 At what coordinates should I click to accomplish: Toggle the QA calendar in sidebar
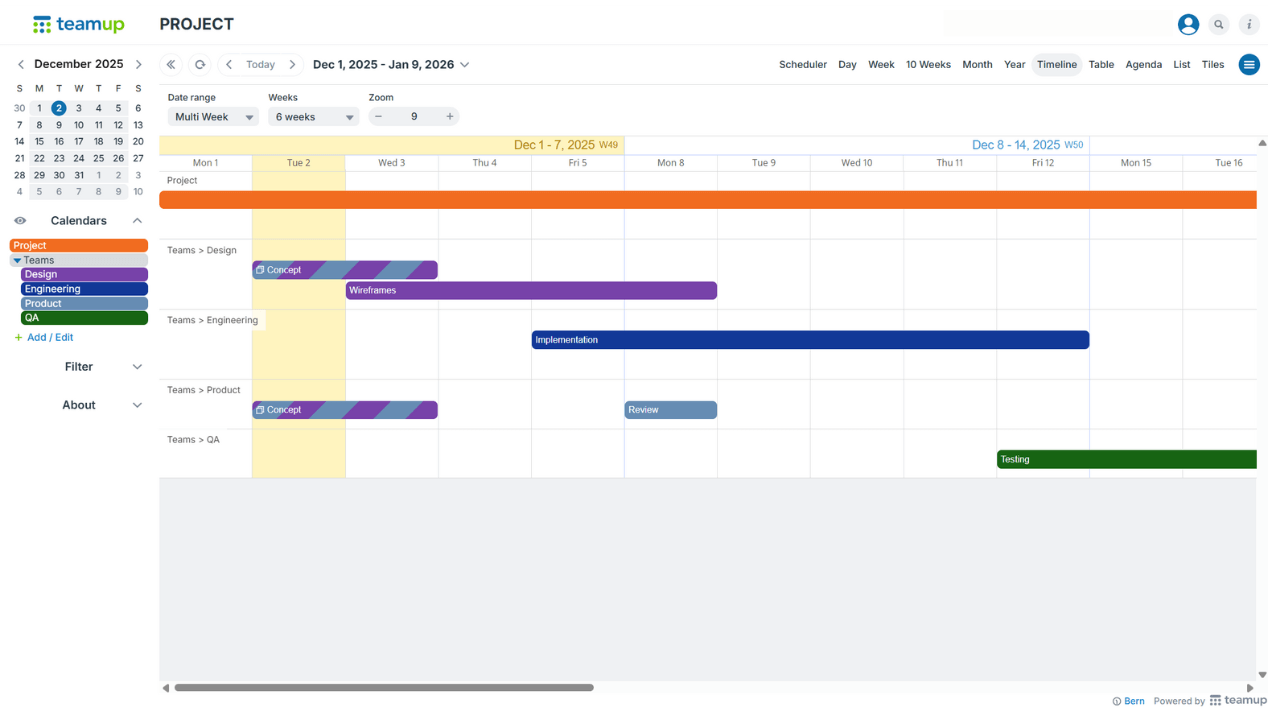click(84, 318)
